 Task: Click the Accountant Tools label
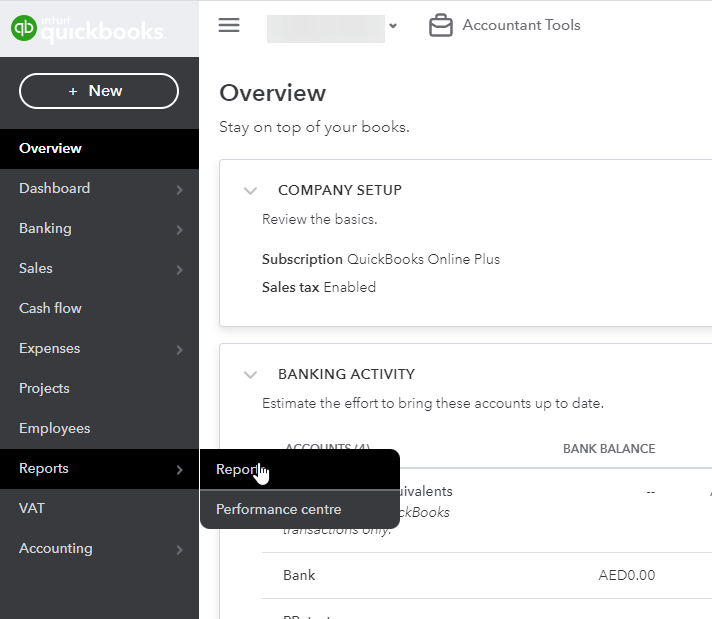521,25
